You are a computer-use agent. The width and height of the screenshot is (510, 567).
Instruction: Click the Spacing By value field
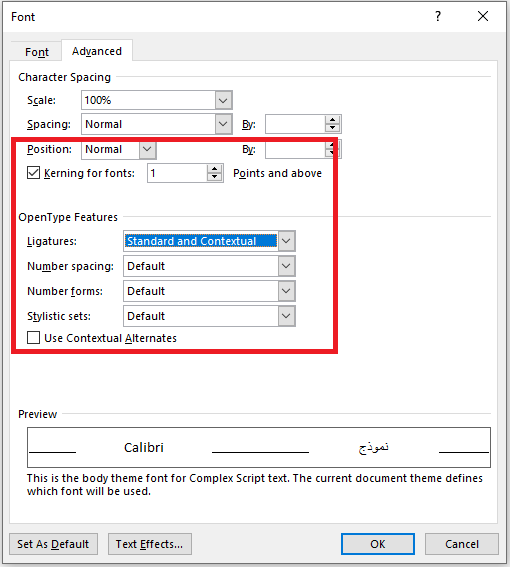coord(295,124)
